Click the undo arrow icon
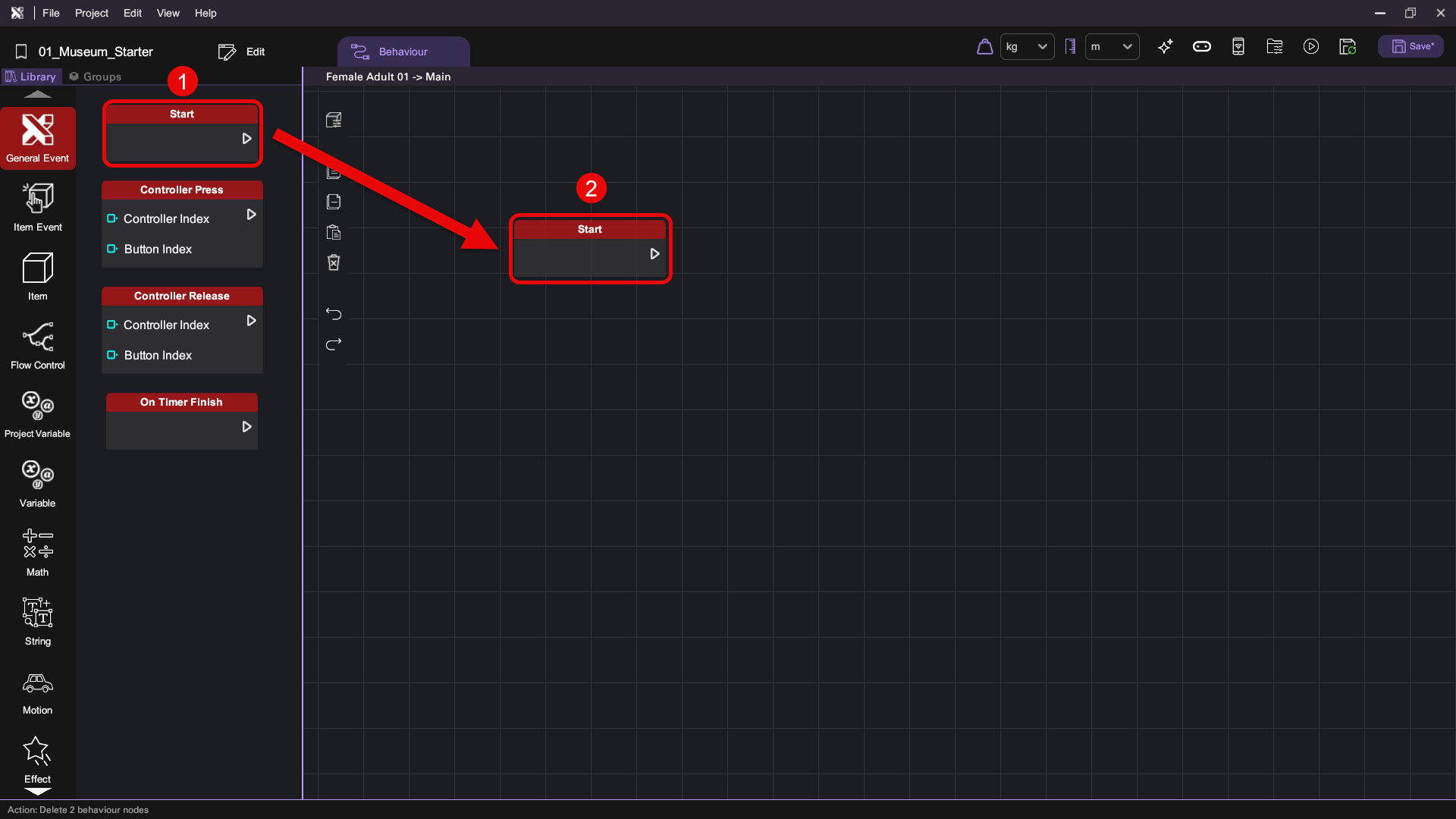1456x819 pixels. 334,314
